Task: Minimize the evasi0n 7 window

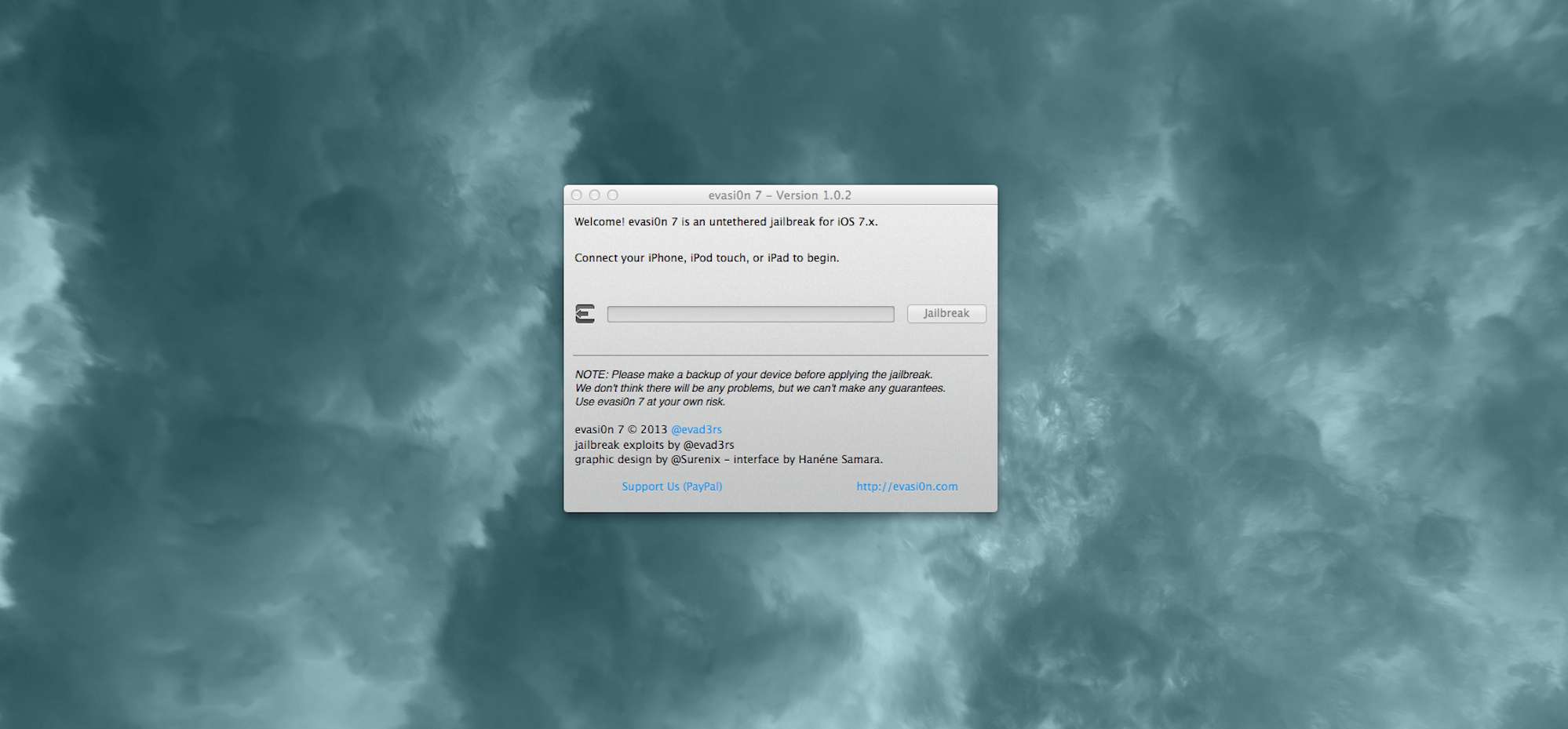Action: point(595,195)
